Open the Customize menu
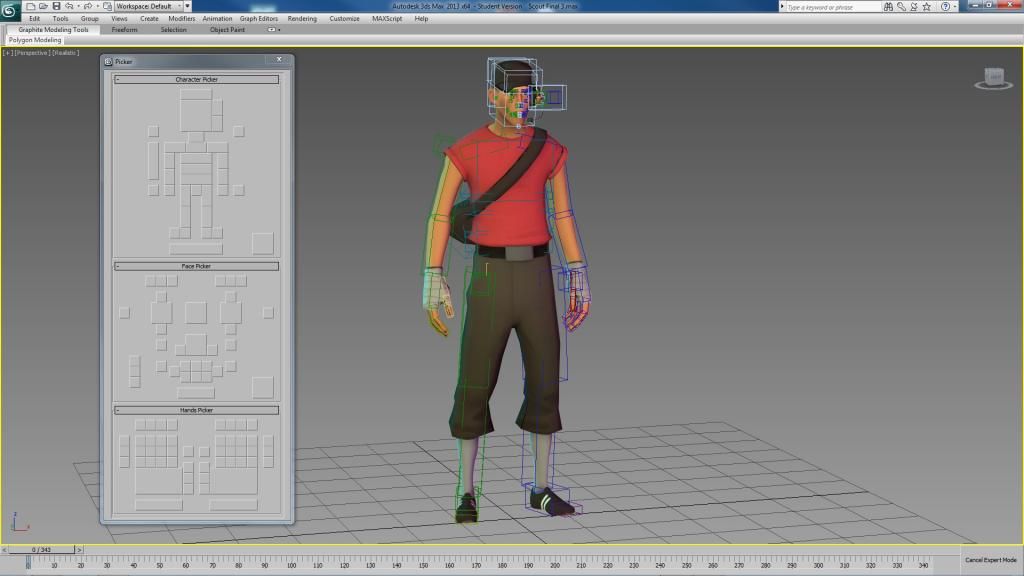Viewport: 1024px width, 576px height. pyautogui.click(x=344, y=19)
